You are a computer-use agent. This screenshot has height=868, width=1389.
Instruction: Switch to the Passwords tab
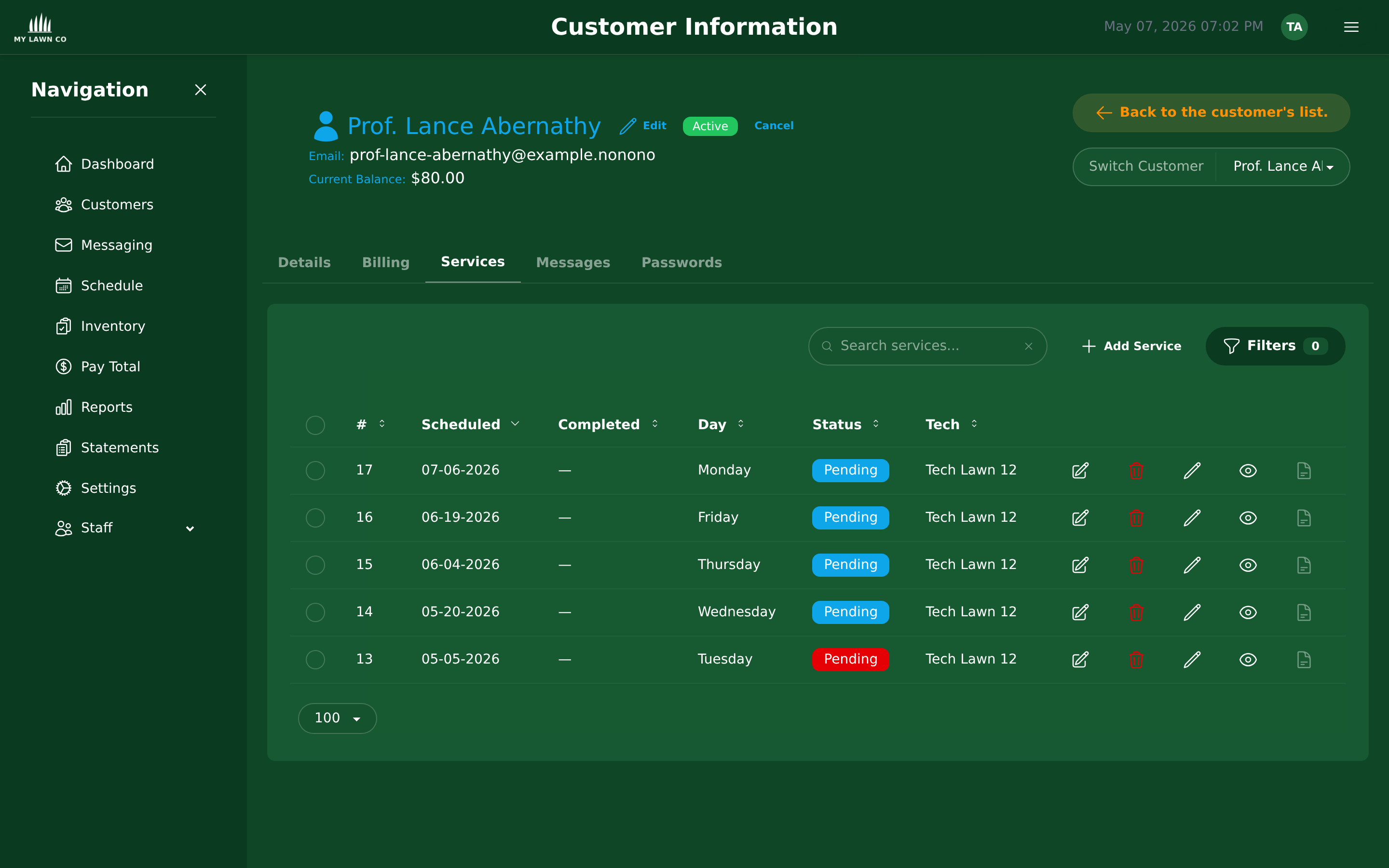click(681, 262)
